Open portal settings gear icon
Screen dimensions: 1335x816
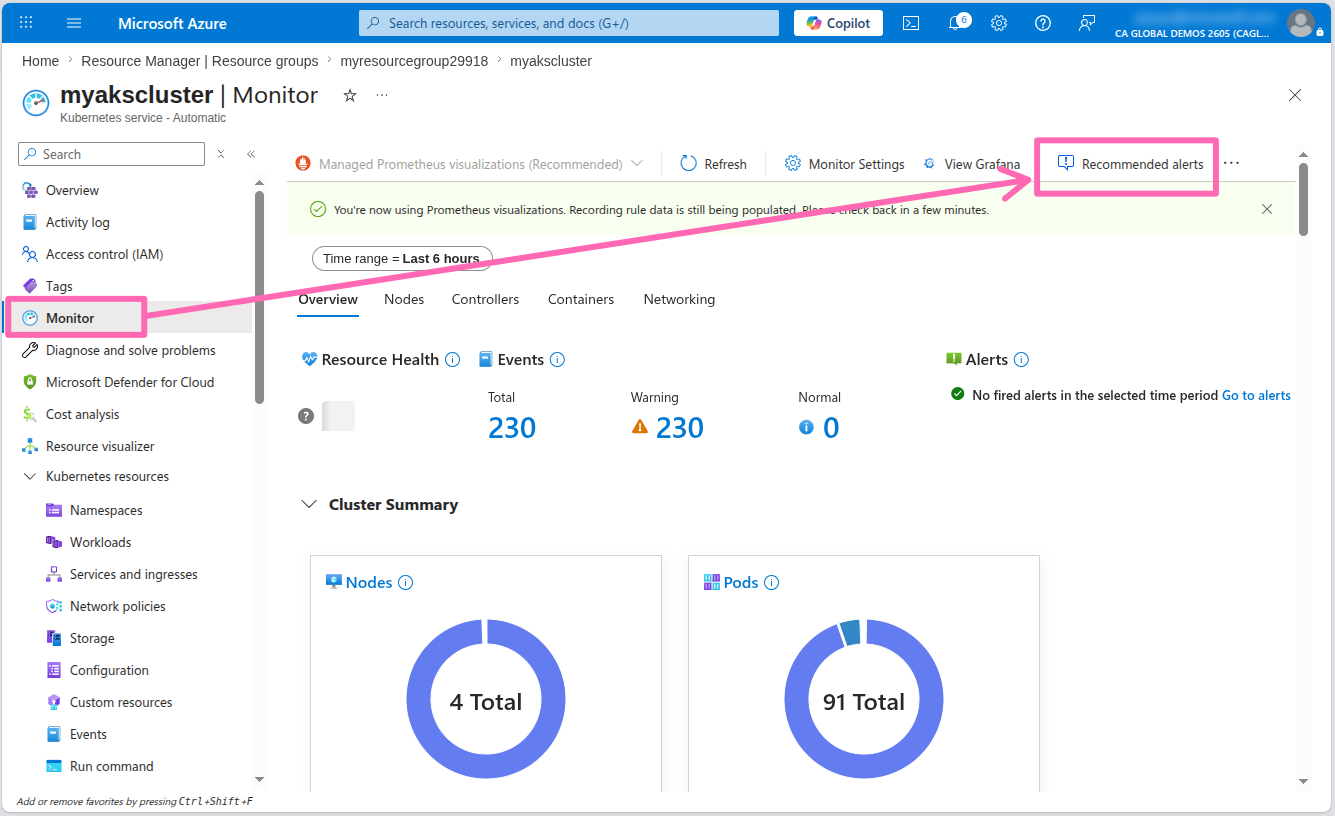click(999, 23)
